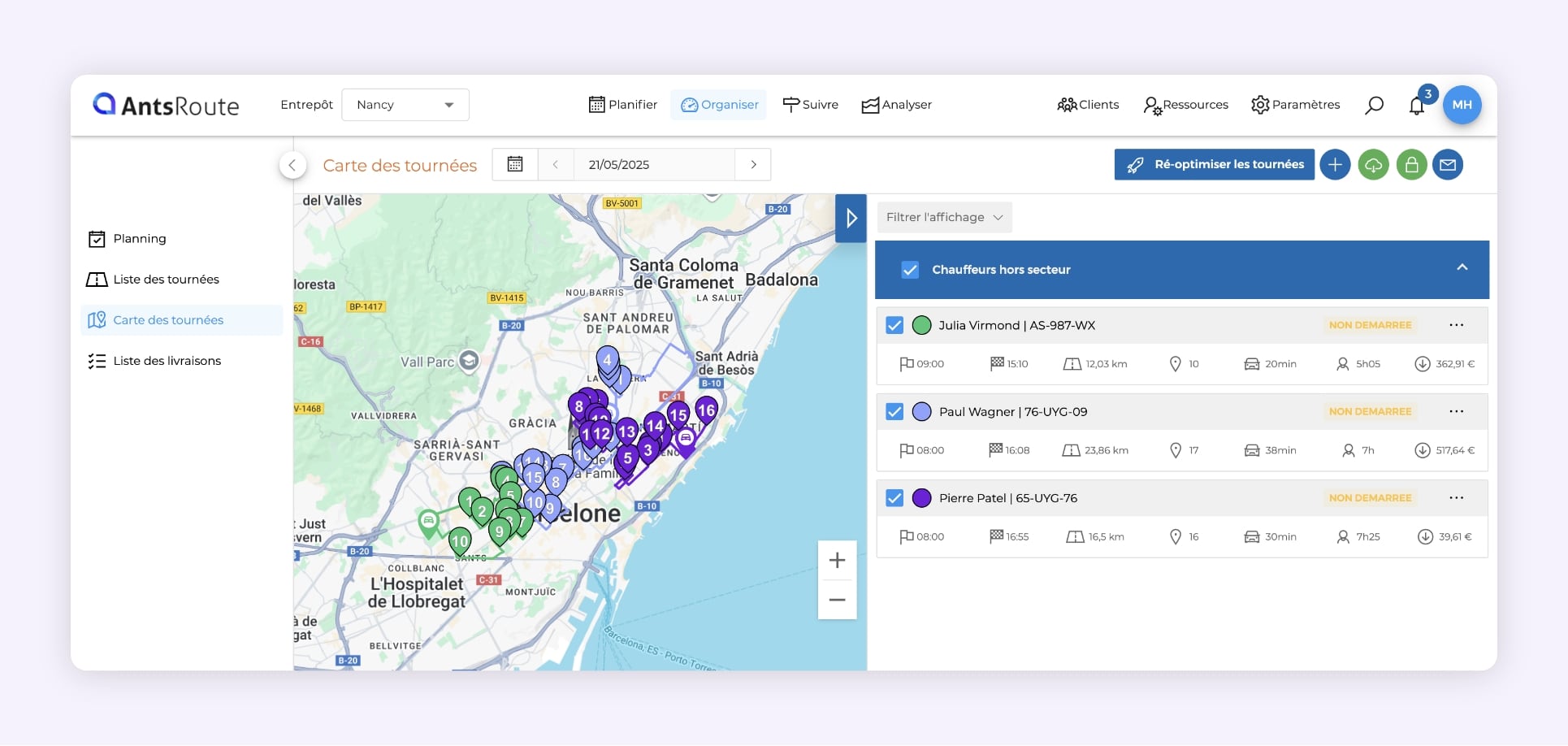Uncheck Julia Virmond's route checkbox
Screen dimensions: 1568x746
894,325
